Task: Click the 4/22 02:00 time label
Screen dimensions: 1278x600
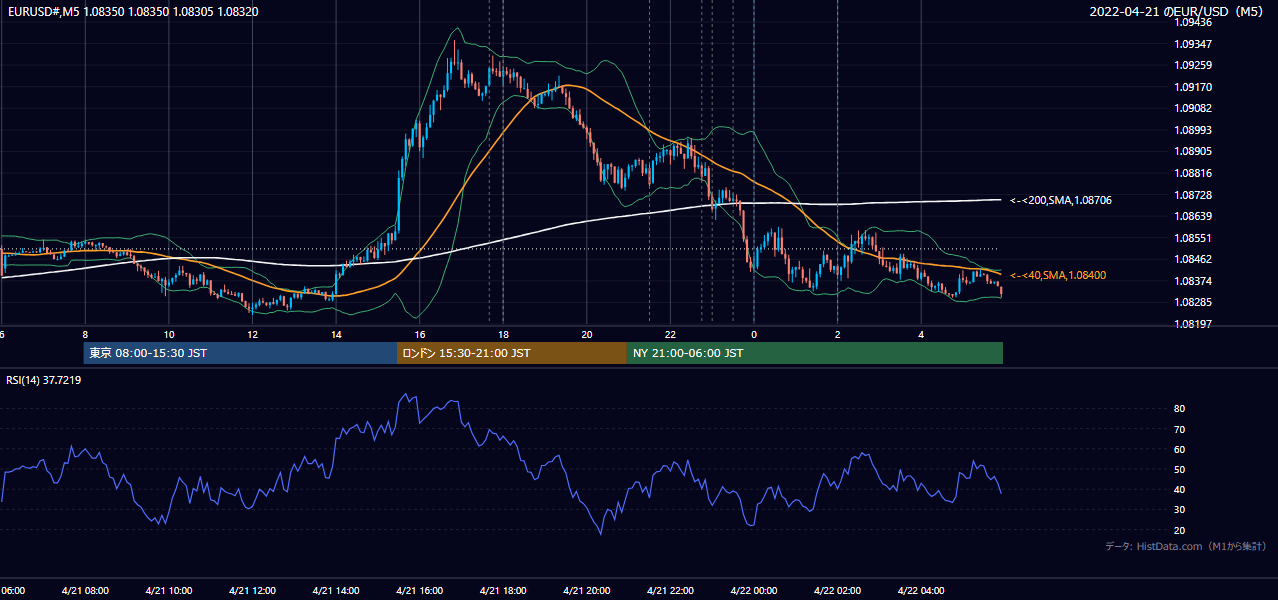Action: 838,590
